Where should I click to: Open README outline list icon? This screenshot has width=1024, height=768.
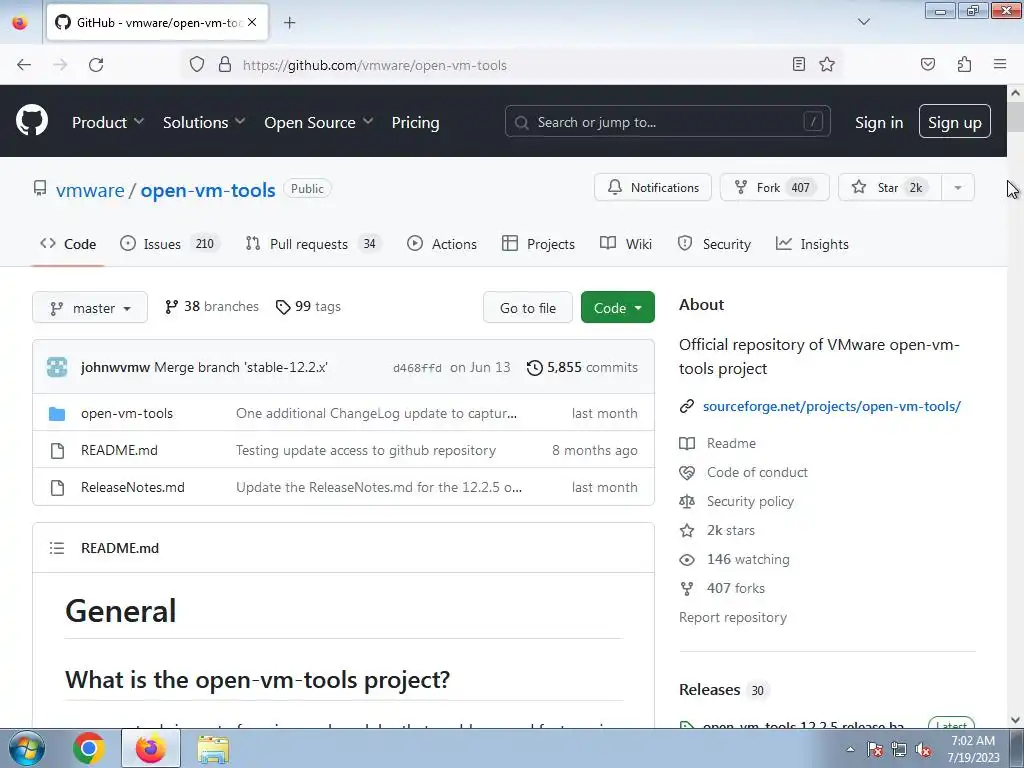click(57, 548)
